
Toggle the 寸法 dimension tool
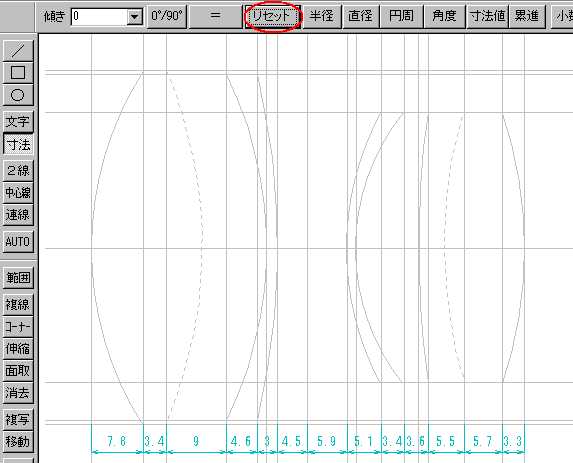pos(18,144)
